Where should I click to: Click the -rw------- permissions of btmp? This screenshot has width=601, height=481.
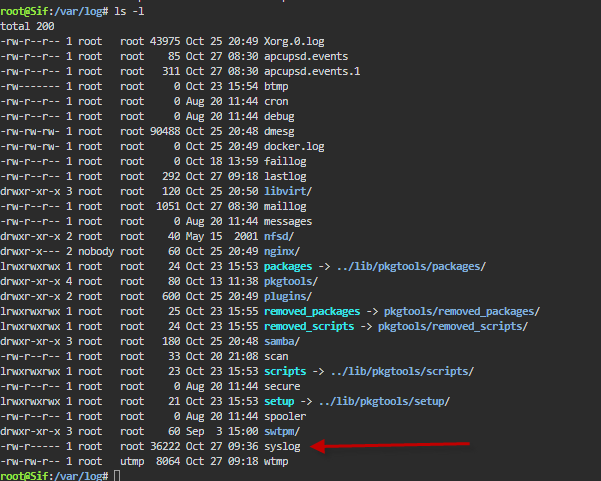point(30,86)
